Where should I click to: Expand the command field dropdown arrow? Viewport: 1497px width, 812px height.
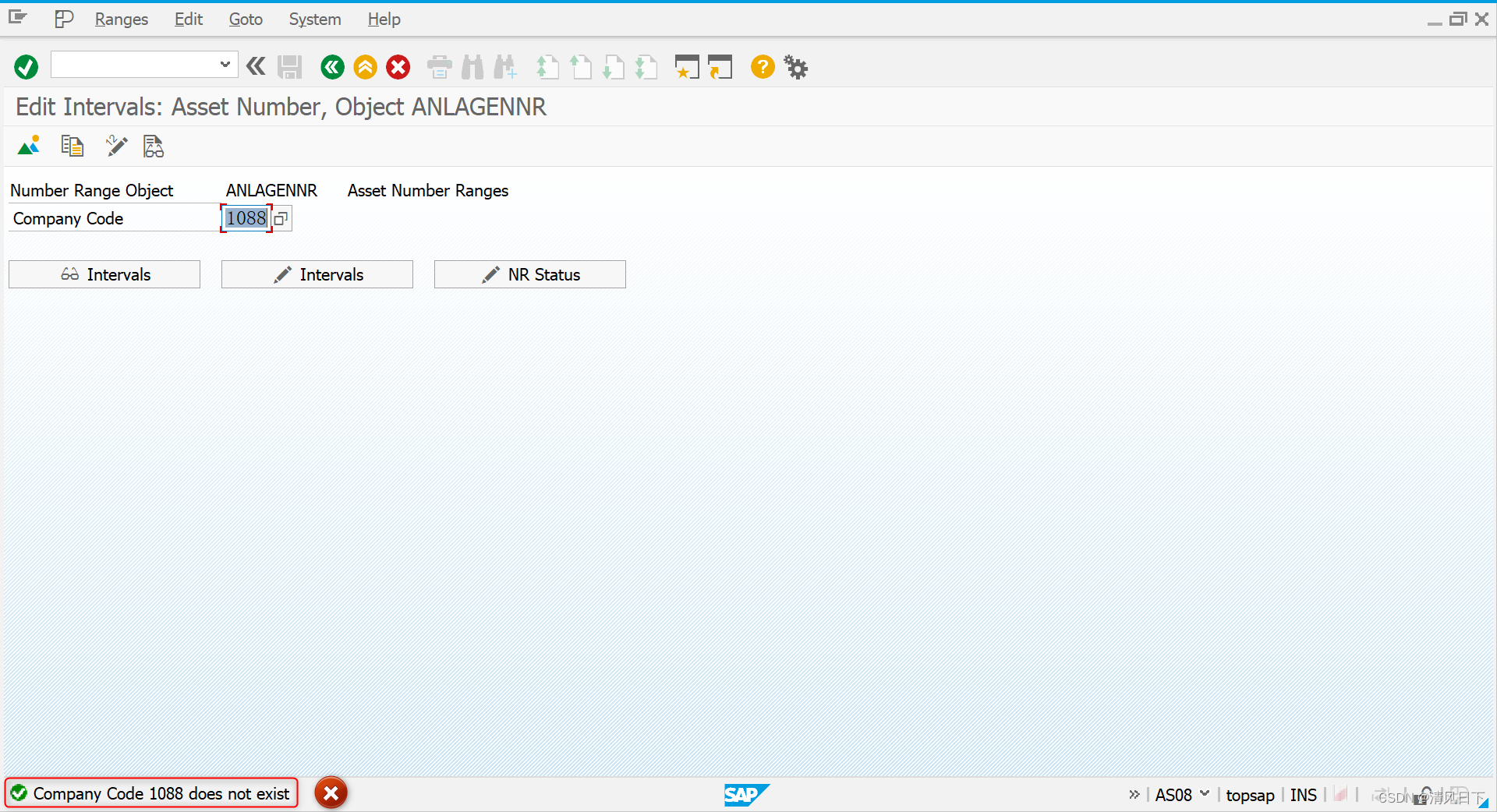click(225, 65)
